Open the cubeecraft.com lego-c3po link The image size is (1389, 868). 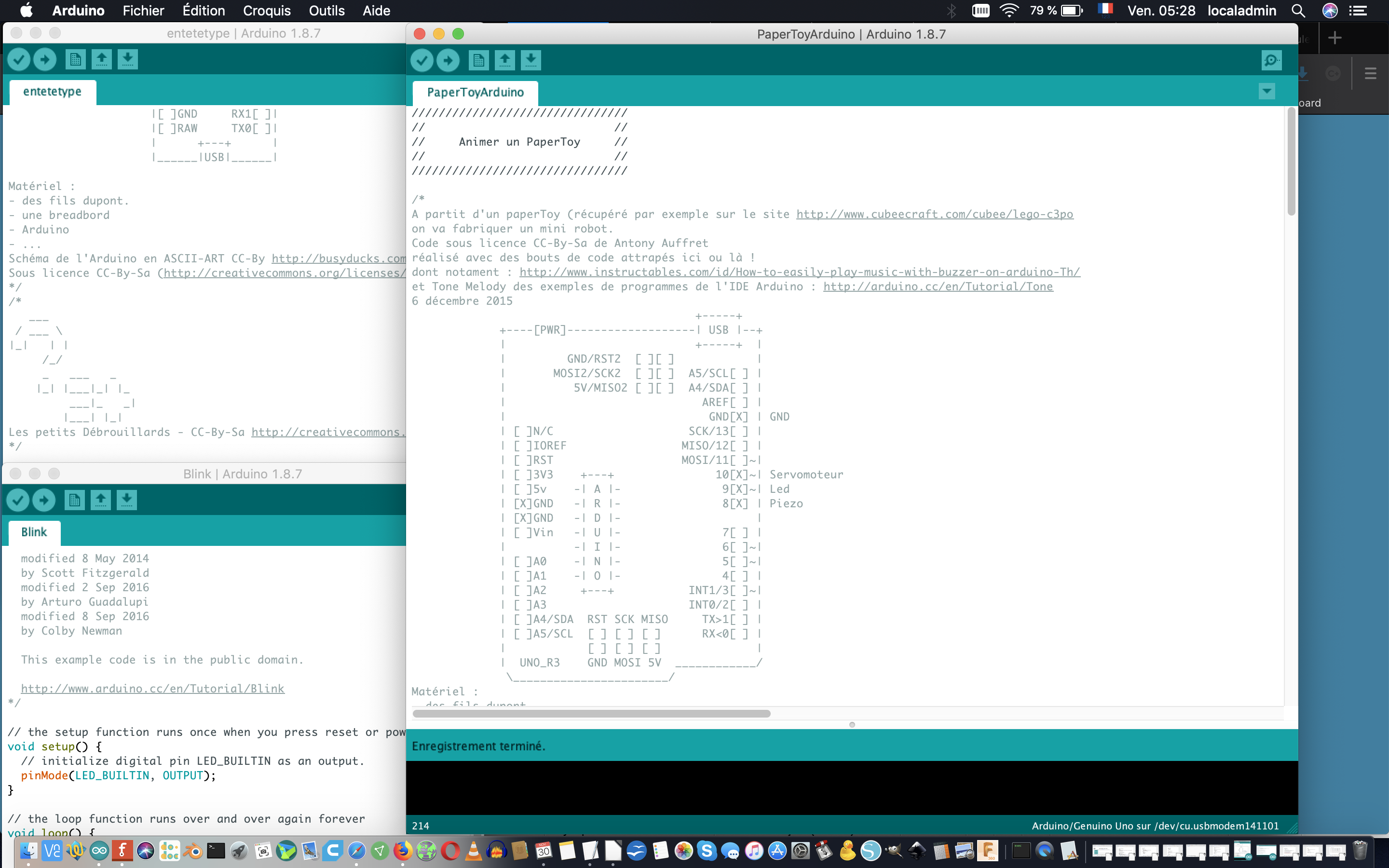(934, 214)
